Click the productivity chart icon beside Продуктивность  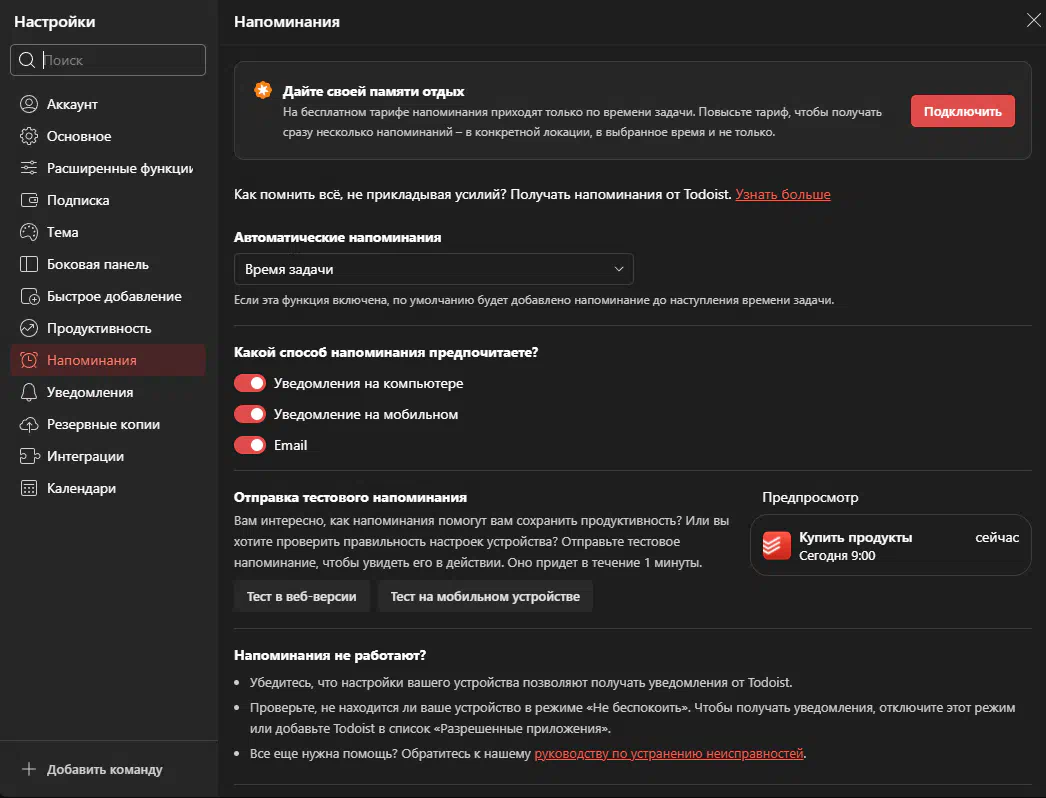point(29,328)
